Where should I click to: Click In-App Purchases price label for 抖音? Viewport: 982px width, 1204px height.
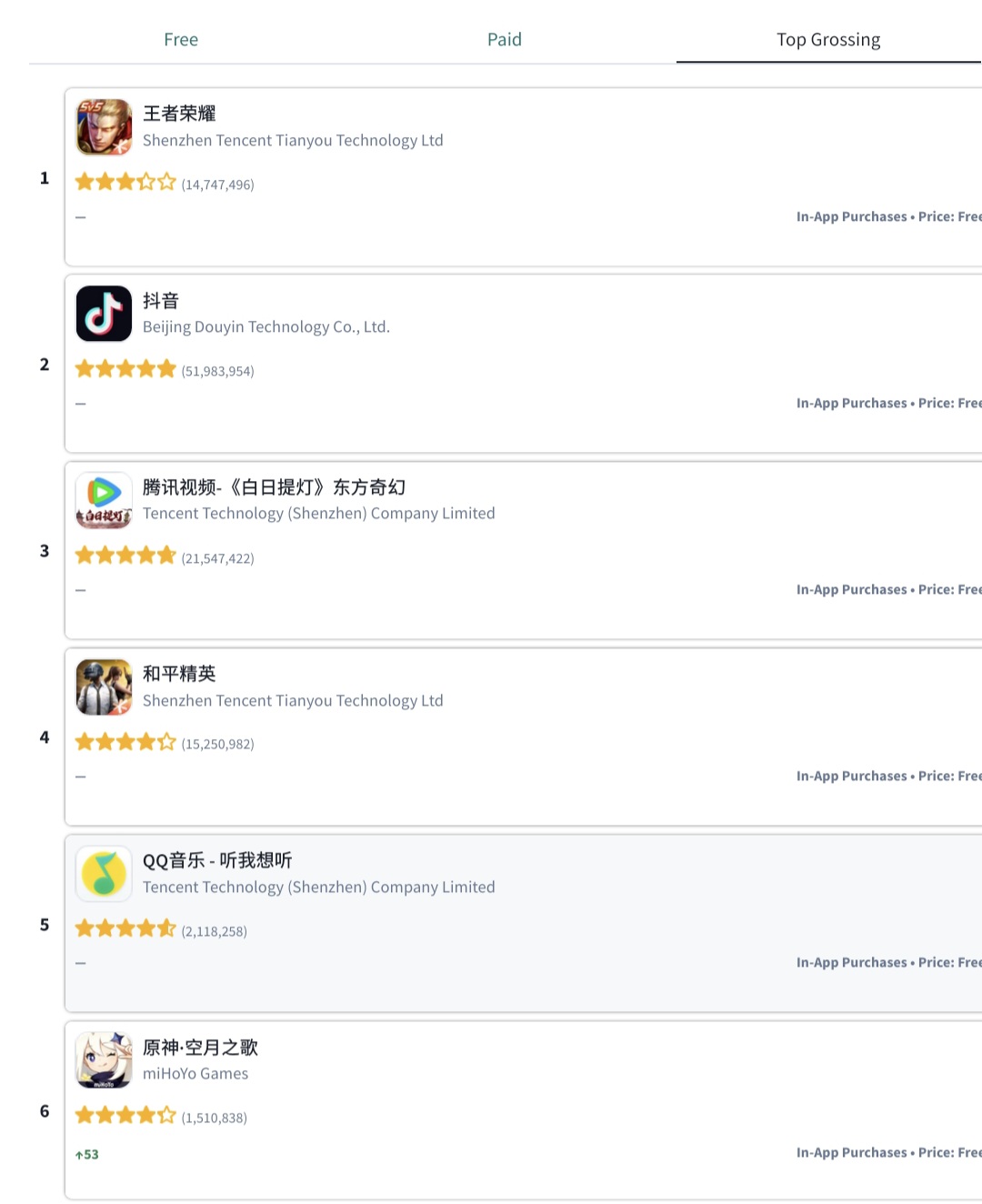[x=888, y=403]
